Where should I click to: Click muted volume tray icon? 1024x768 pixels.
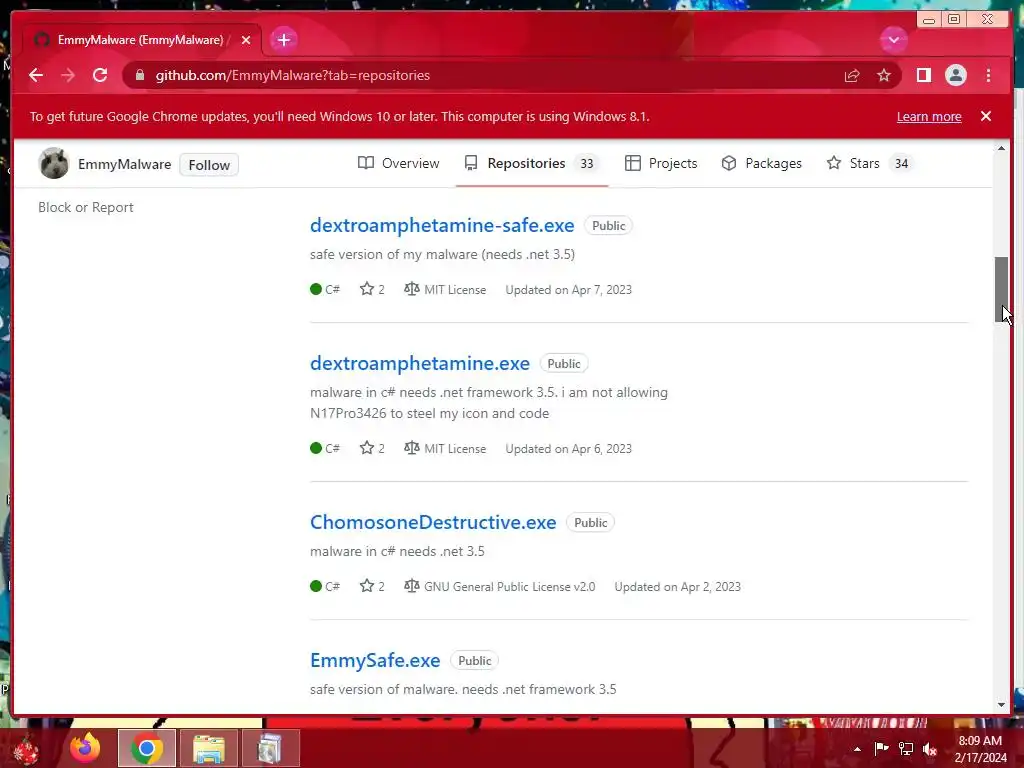[930, 749]
